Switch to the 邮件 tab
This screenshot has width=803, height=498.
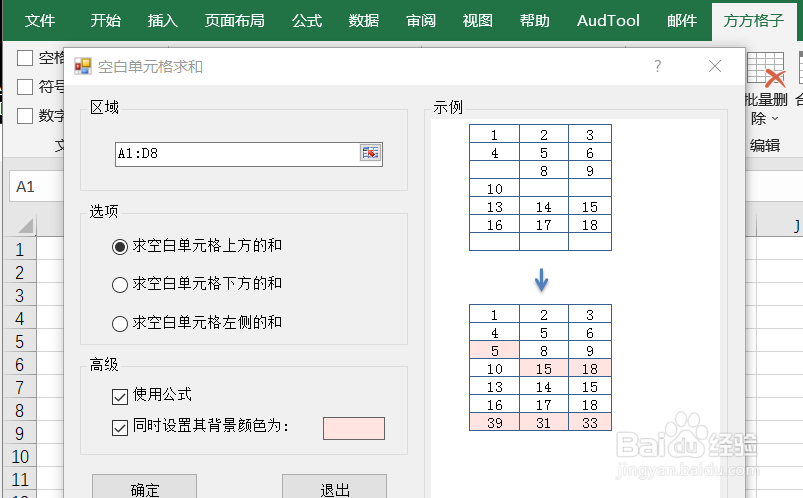point(682,21)
